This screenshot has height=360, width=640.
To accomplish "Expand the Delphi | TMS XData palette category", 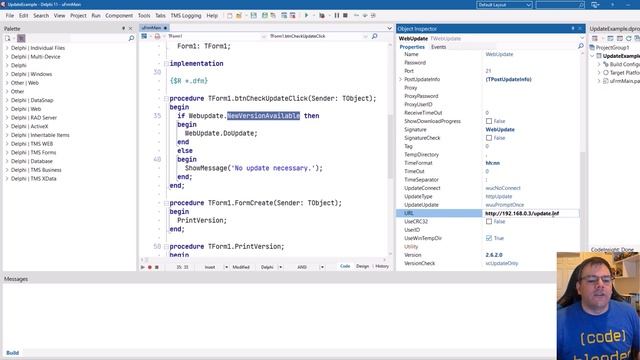I will coord(7,179).
